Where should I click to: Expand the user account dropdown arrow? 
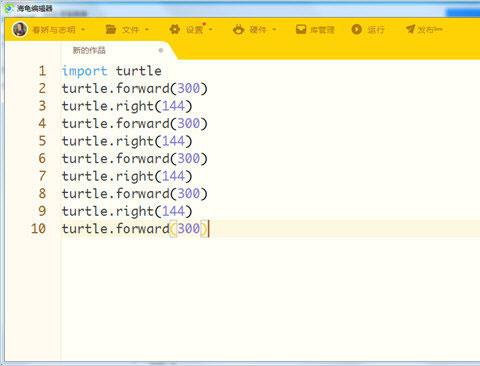pos(83,30)
